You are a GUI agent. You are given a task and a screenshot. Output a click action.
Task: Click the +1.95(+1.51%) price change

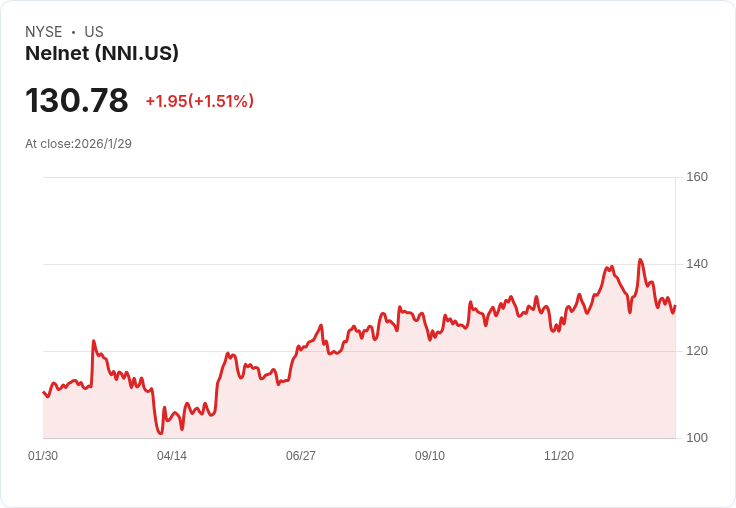click(199, 101)
